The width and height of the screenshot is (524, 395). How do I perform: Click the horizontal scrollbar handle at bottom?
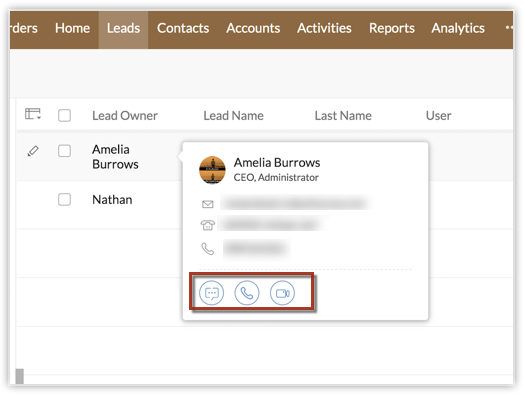coord(20,376)
